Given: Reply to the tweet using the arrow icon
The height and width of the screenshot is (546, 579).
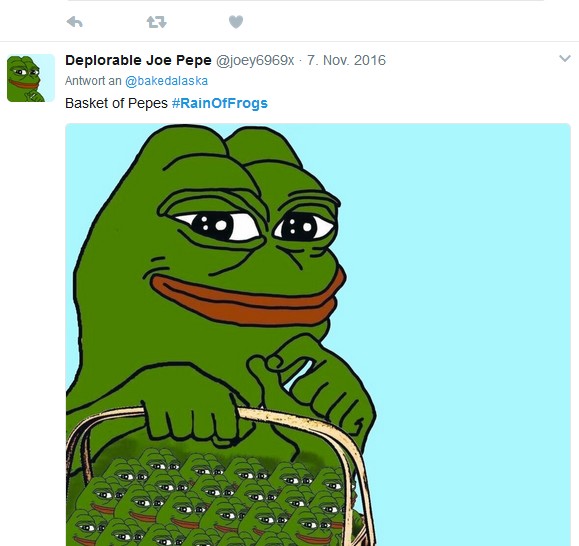Looking at the screenshot, I should coord(75,22).
